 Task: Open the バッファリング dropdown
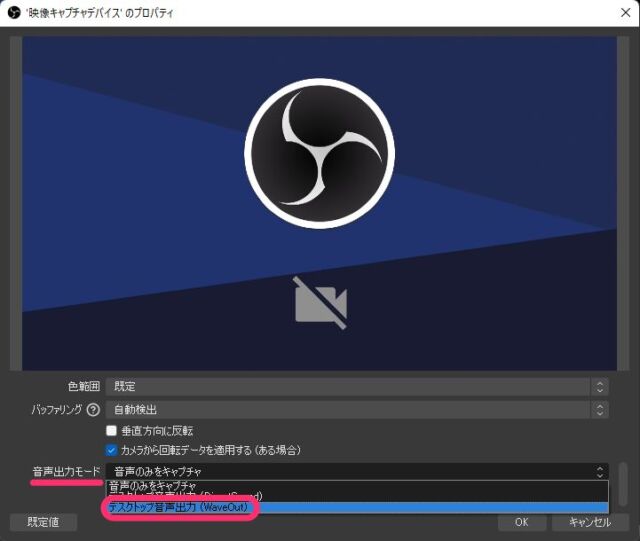pos(356,410)
